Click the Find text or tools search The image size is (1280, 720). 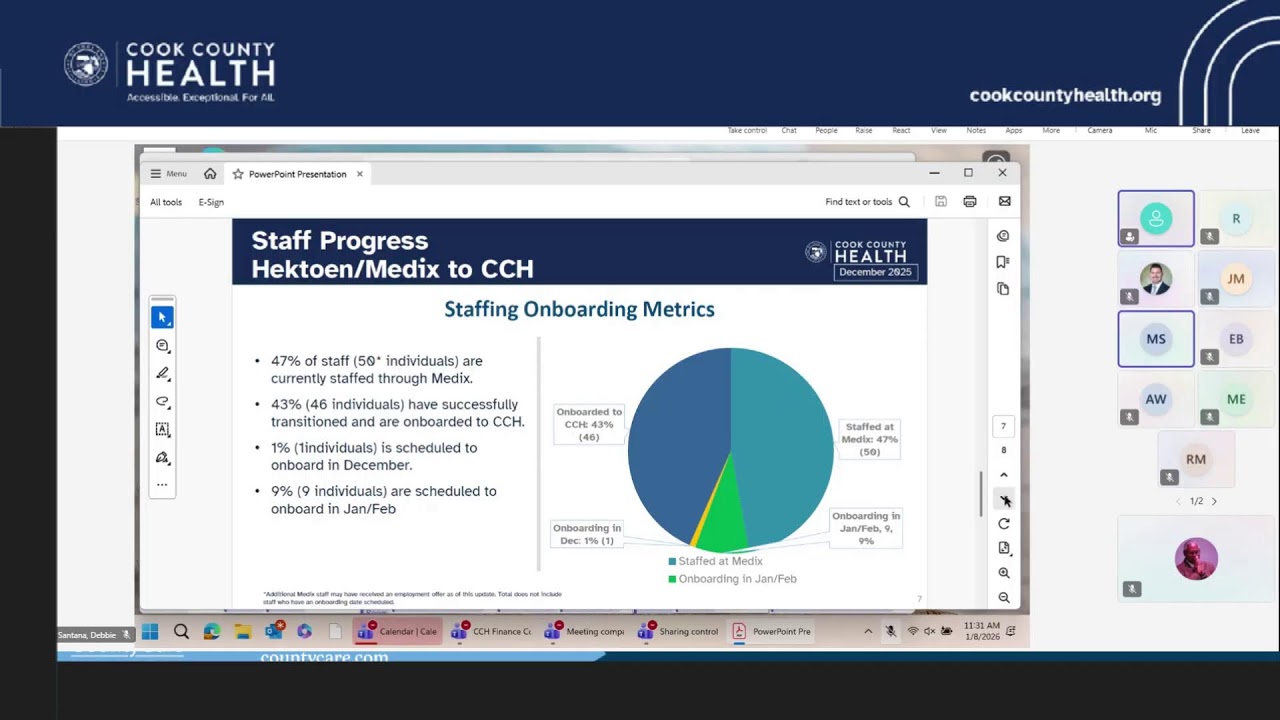pyautogui.click(x=867, y=202)
